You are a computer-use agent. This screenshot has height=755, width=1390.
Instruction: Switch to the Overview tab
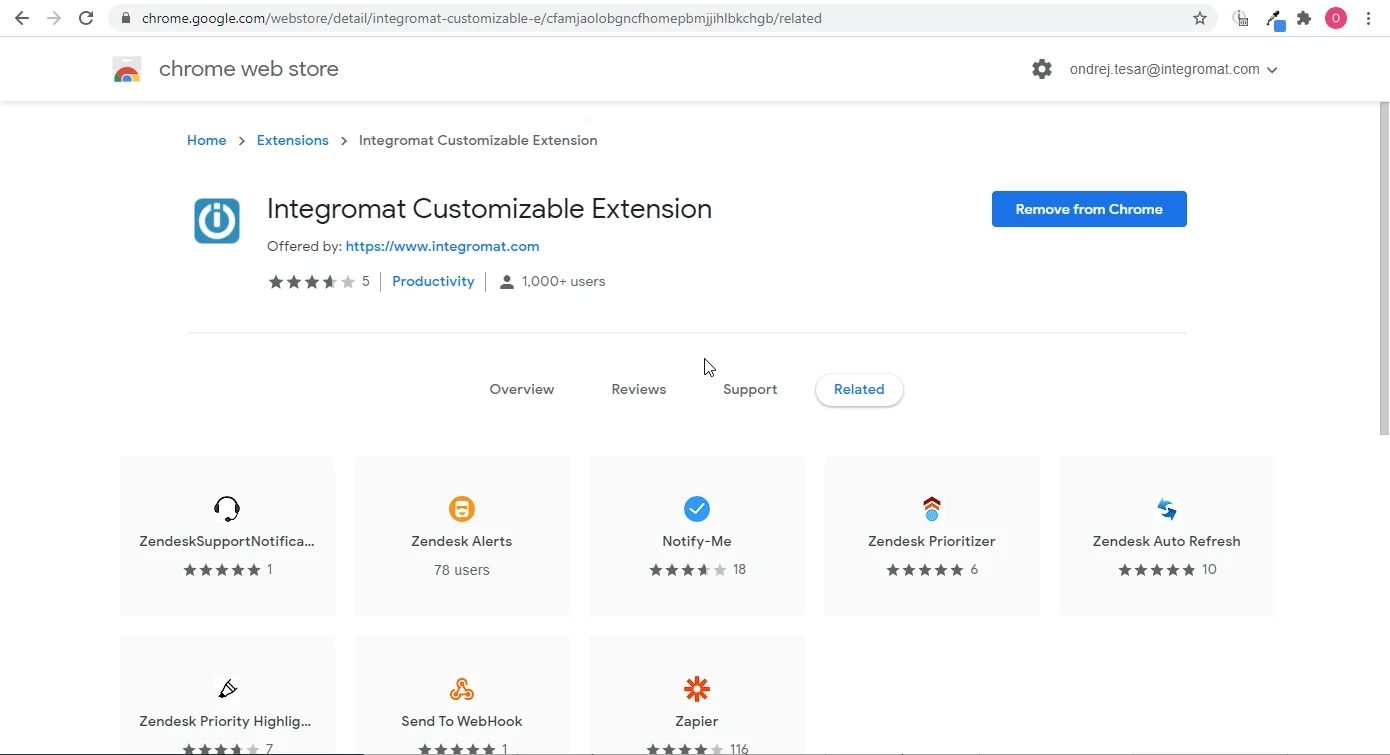pos(522,390)
